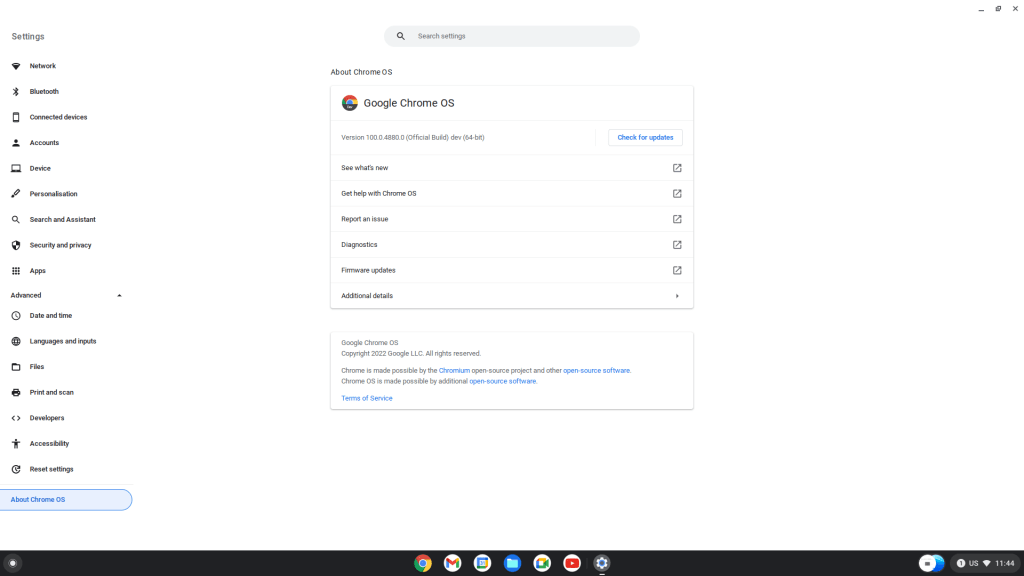Viewport: 1024px width, 576px height.
Task: Click the Accessibility figure icon
Action: point(16,443)
